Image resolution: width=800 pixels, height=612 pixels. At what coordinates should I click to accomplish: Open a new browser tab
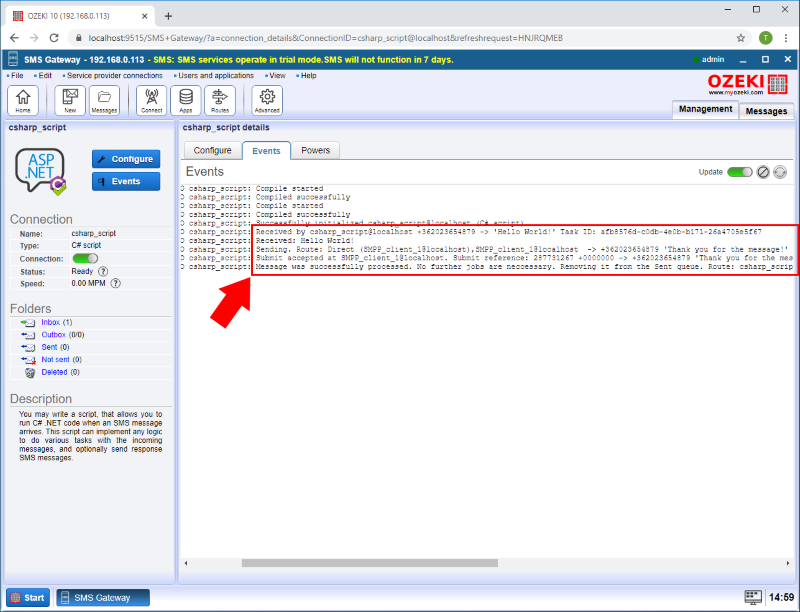[168, 16]
